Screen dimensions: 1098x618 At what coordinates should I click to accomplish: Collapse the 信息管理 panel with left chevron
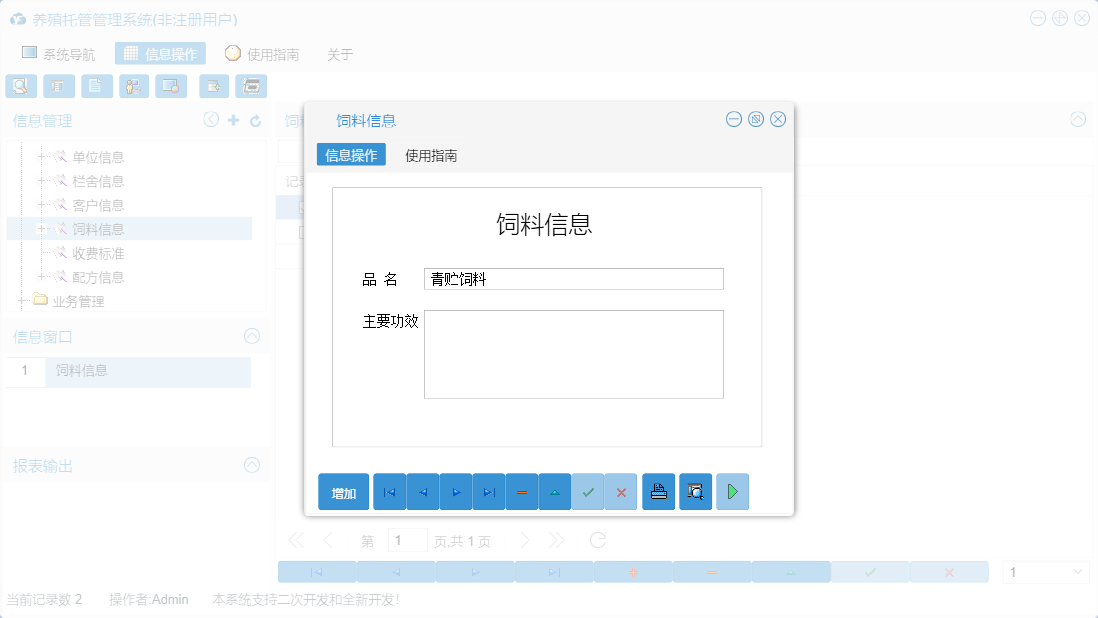pyautogui.click(x=211, y=120)
